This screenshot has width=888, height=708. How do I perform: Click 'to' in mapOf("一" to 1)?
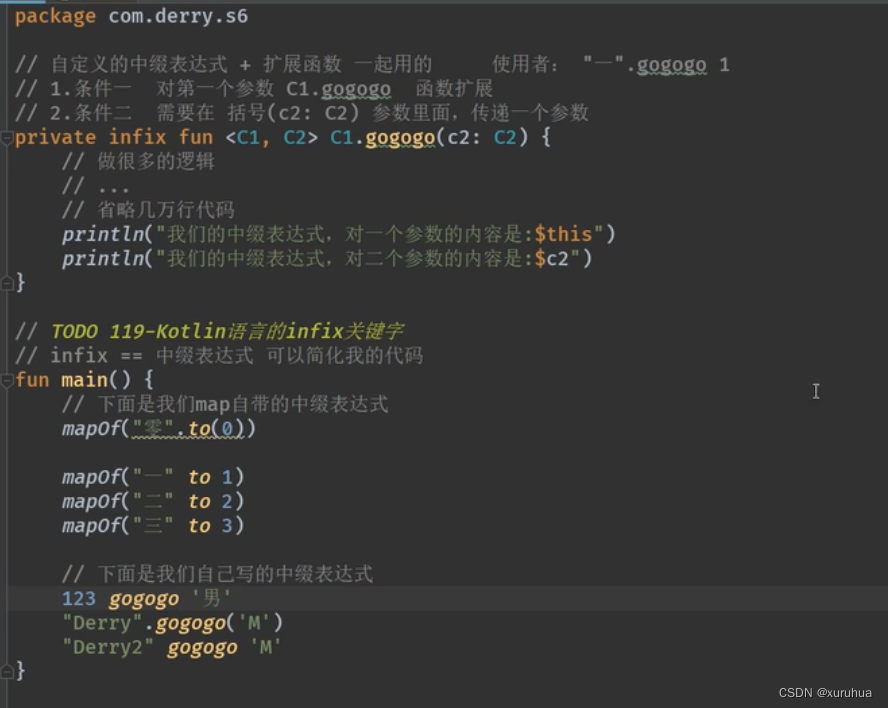[200, 477]
